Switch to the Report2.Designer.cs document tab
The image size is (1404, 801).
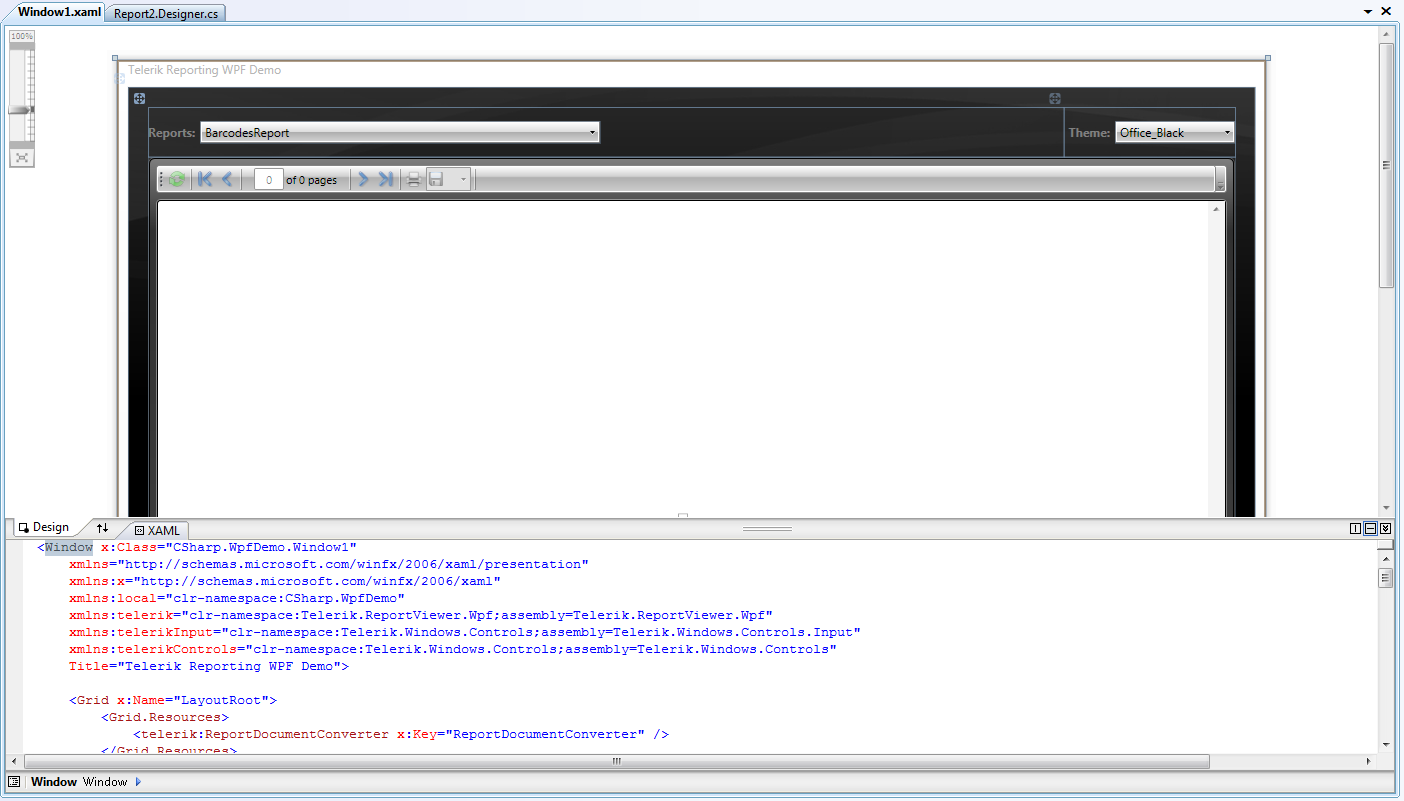pos(165,13)
